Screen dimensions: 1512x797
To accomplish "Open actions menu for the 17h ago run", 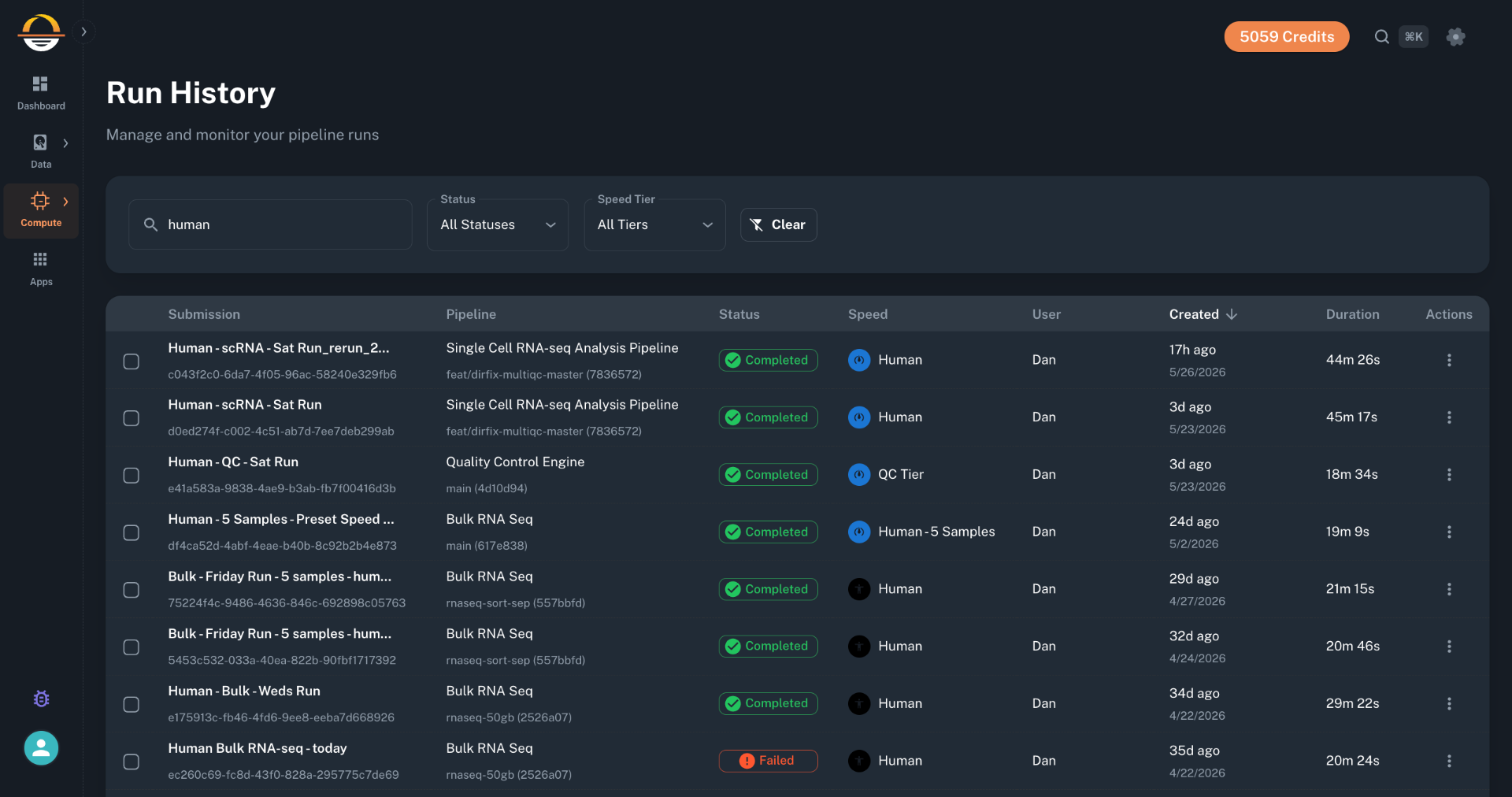I will (x=1449, y=360).
